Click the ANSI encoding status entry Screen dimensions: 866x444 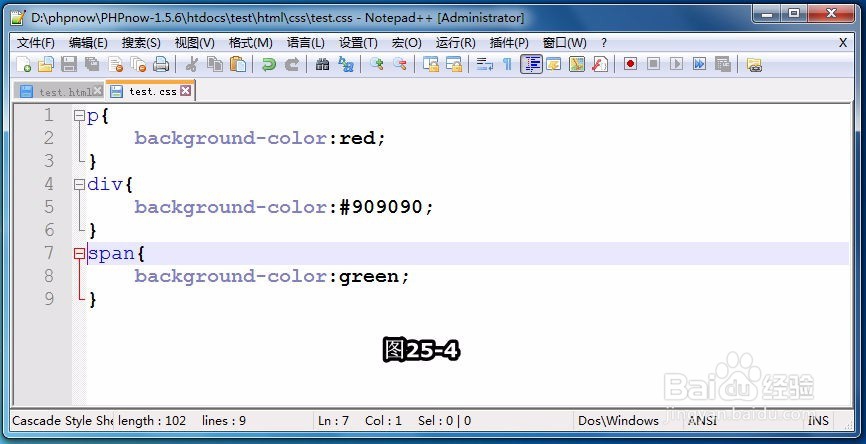(x=702, y=421)
